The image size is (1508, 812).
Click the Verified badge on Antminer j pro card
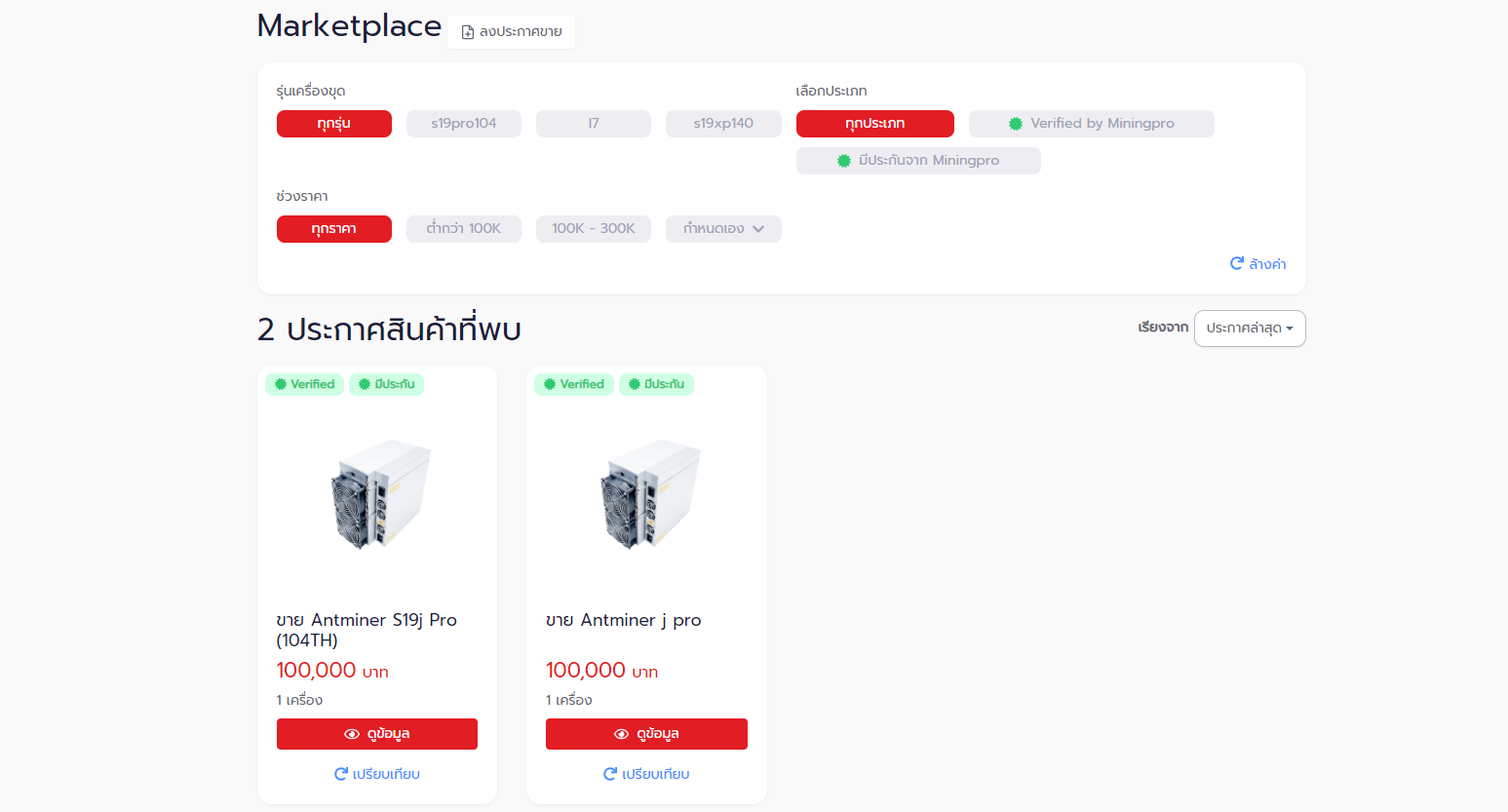click(574, 384)
